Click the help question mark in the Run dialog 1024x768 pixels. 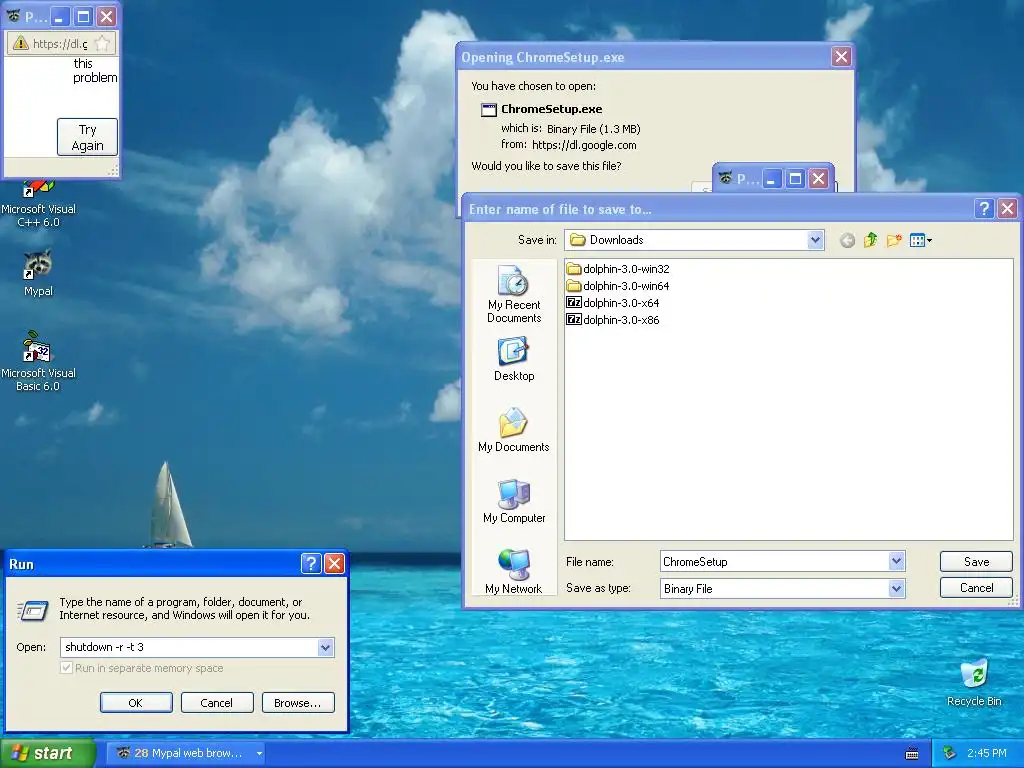coord(311,563)
